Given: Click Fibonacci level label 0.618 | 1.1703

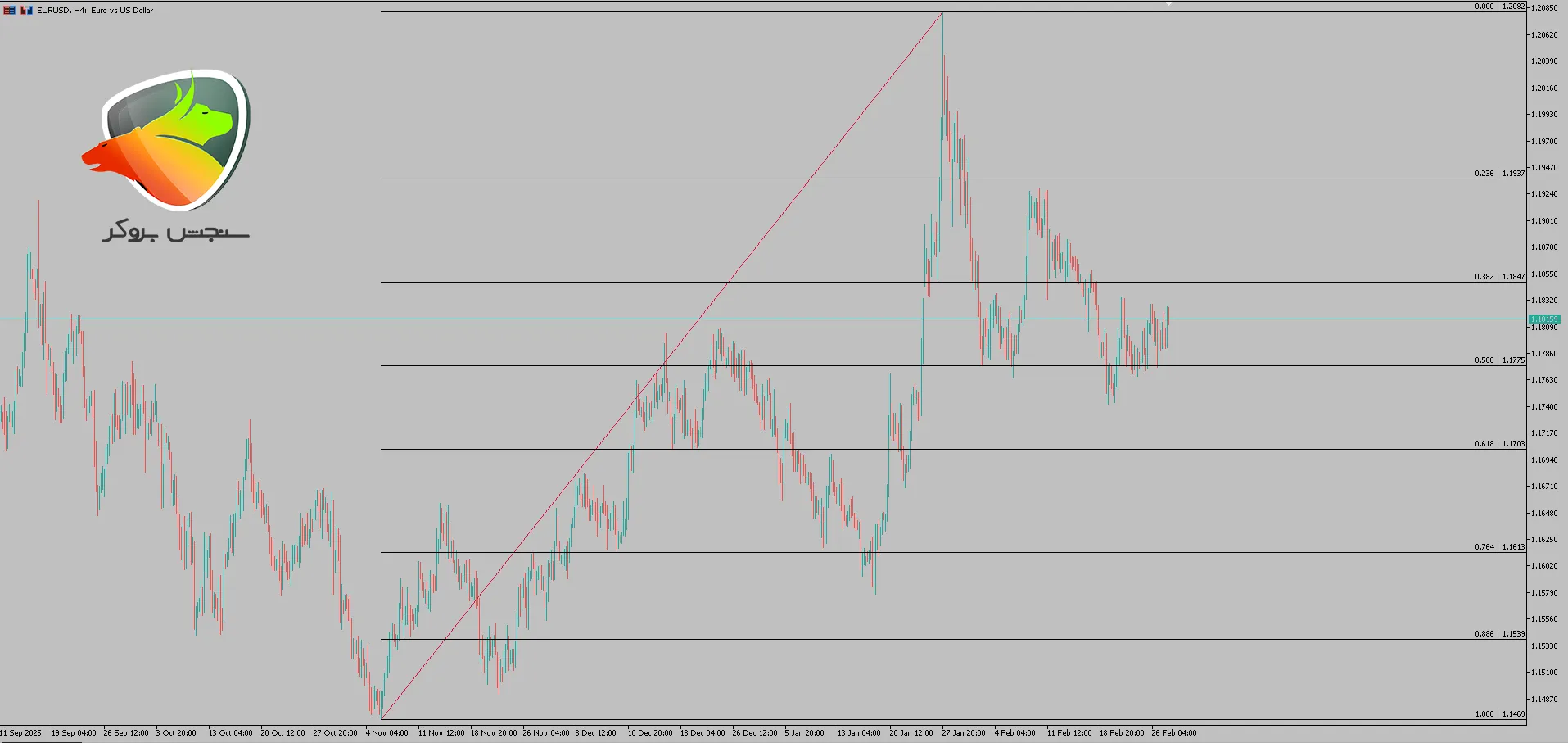Looking at the screenshot, I should click(1500, 444).
